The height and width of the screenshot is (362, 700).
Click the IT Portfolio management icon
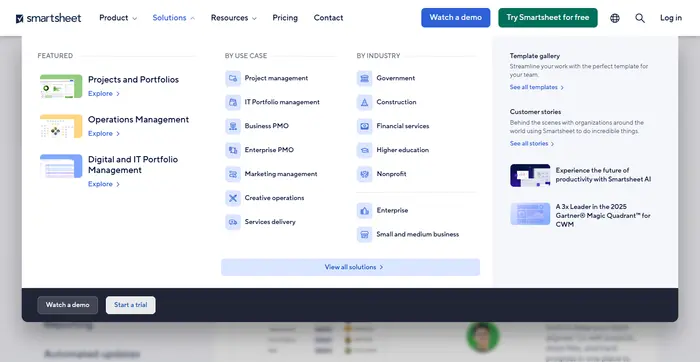[233, 102]
